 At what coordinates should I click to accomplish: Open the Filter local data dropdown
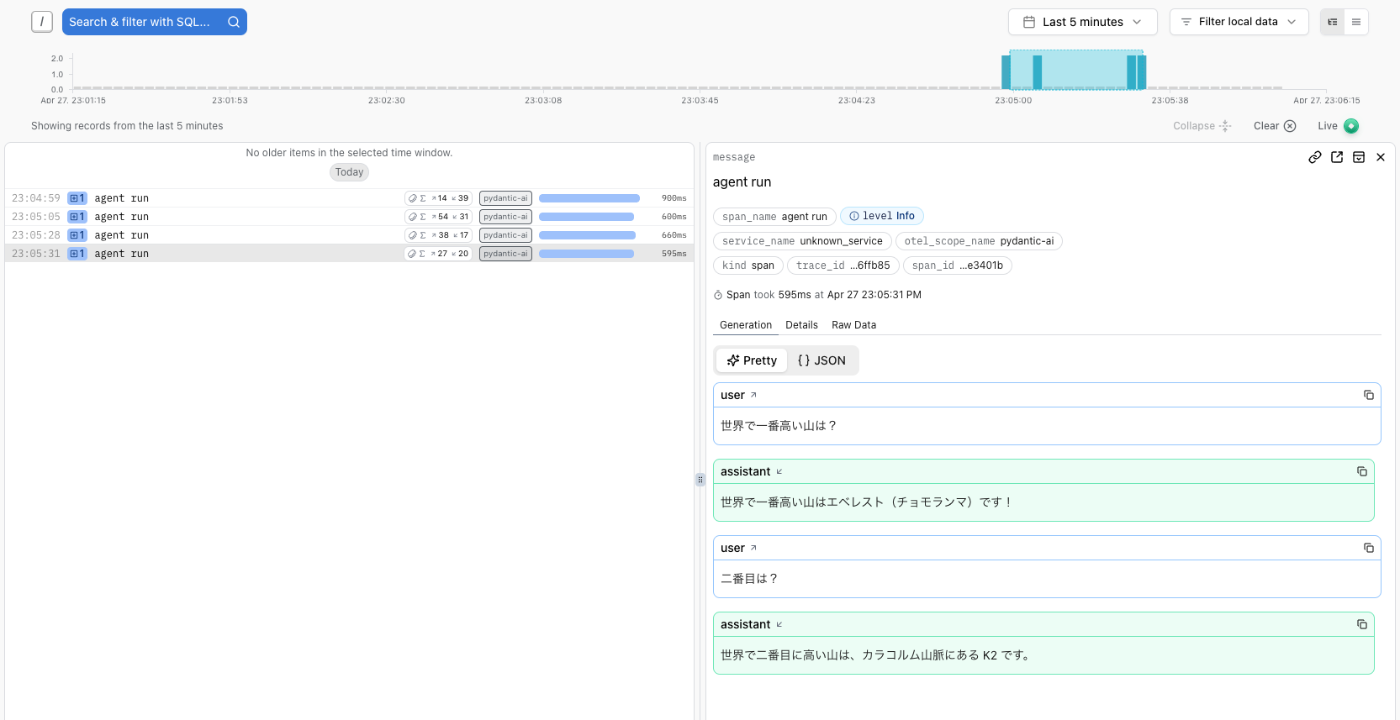tap(1239, 22)
